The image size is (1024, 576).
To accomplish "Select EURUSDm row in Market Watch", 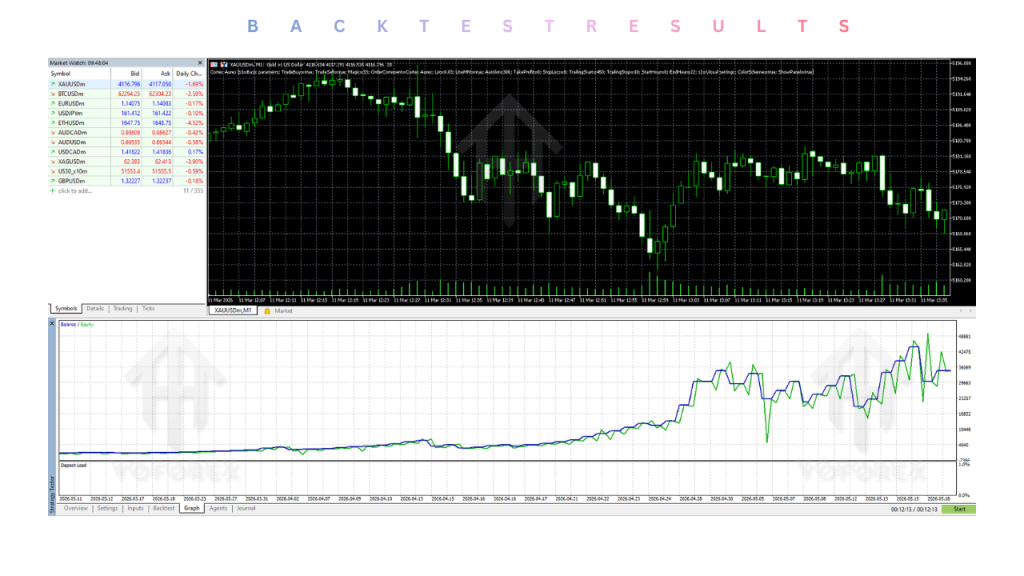I will pyautogui.click(x=126, y=104).
